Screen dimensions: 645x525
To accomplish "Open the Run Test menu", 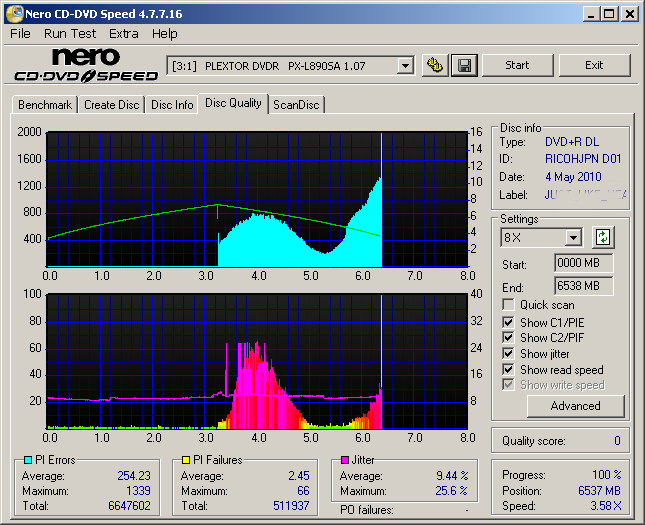I will [70, 33].
